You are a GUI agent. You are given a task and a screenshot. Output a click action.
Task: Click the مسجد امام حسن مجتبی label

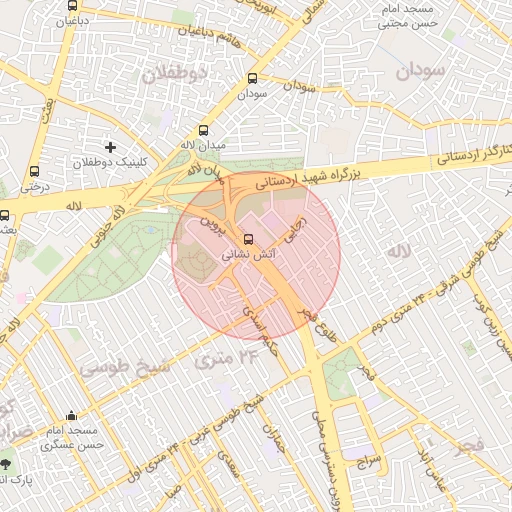tap(407, 16)
